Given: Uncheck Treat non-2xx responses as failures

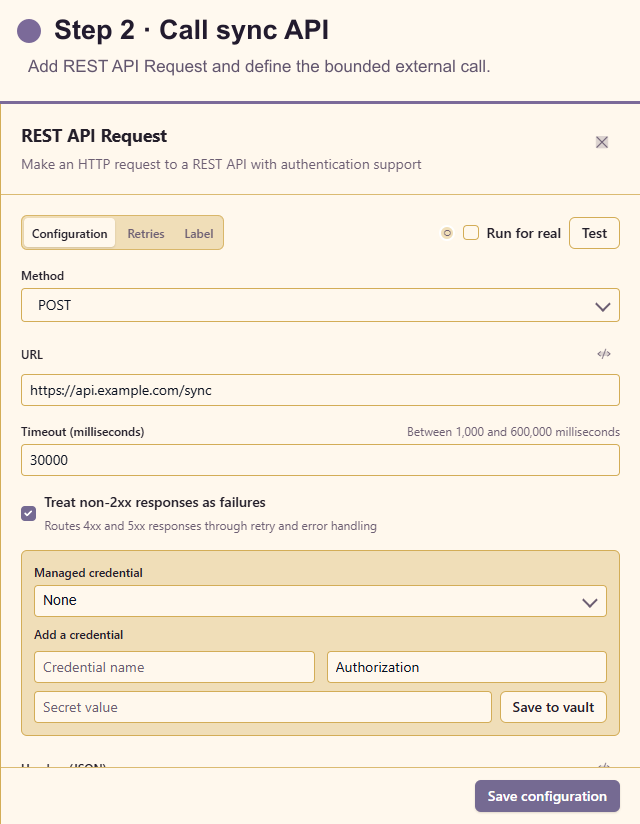Looking at the screenshot, I should coord(29,513).
